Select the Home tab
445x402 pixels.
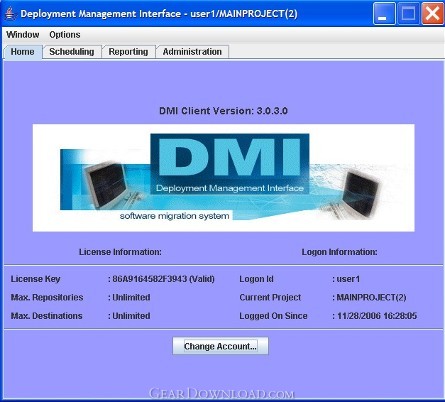(x=23, y=52)
